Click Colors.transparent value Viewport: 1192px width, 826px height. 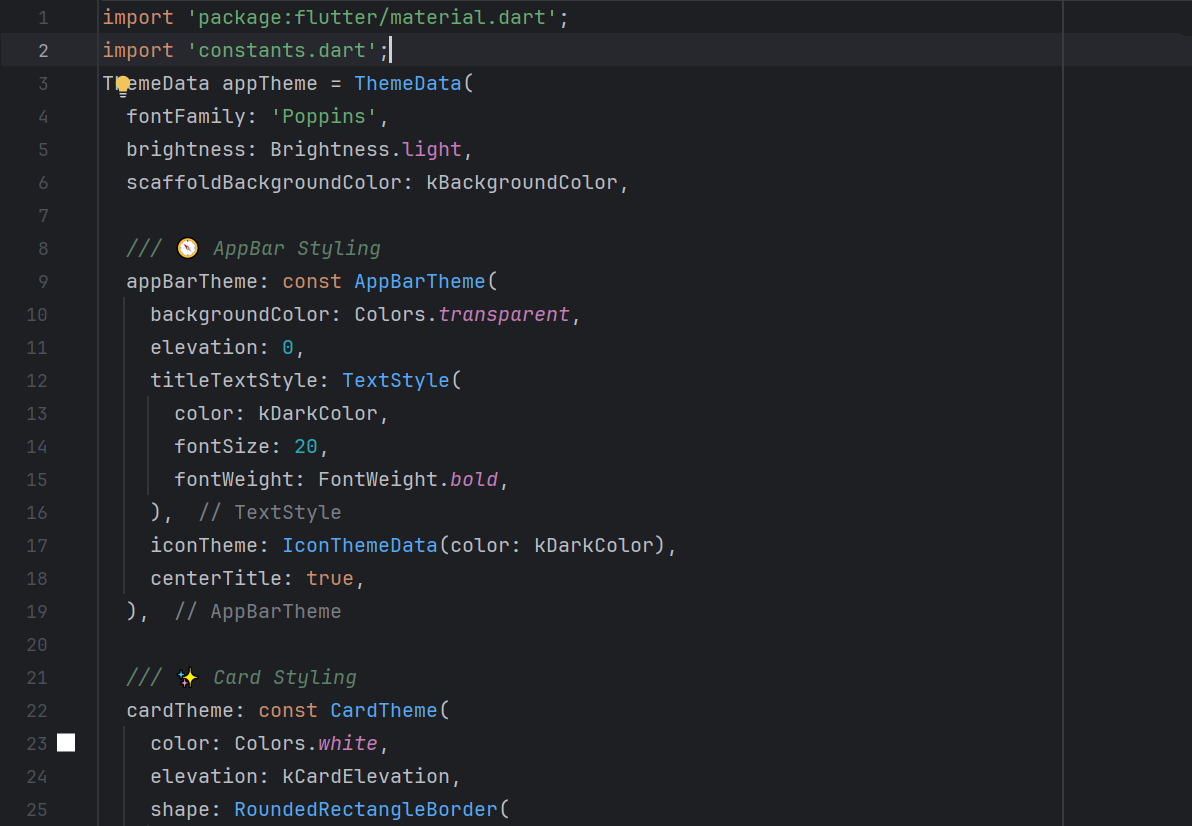pyautogui.click(x=461, y=315)
